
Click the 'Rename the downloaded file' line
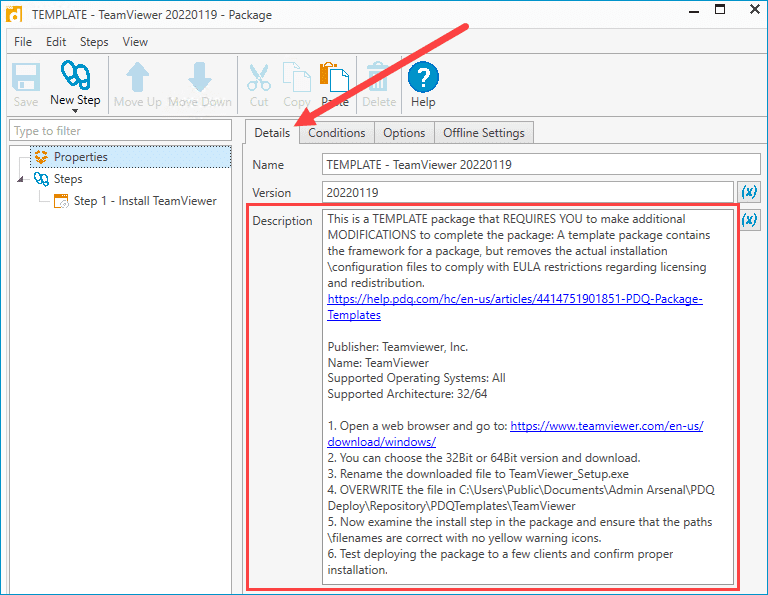coord(478,474)
